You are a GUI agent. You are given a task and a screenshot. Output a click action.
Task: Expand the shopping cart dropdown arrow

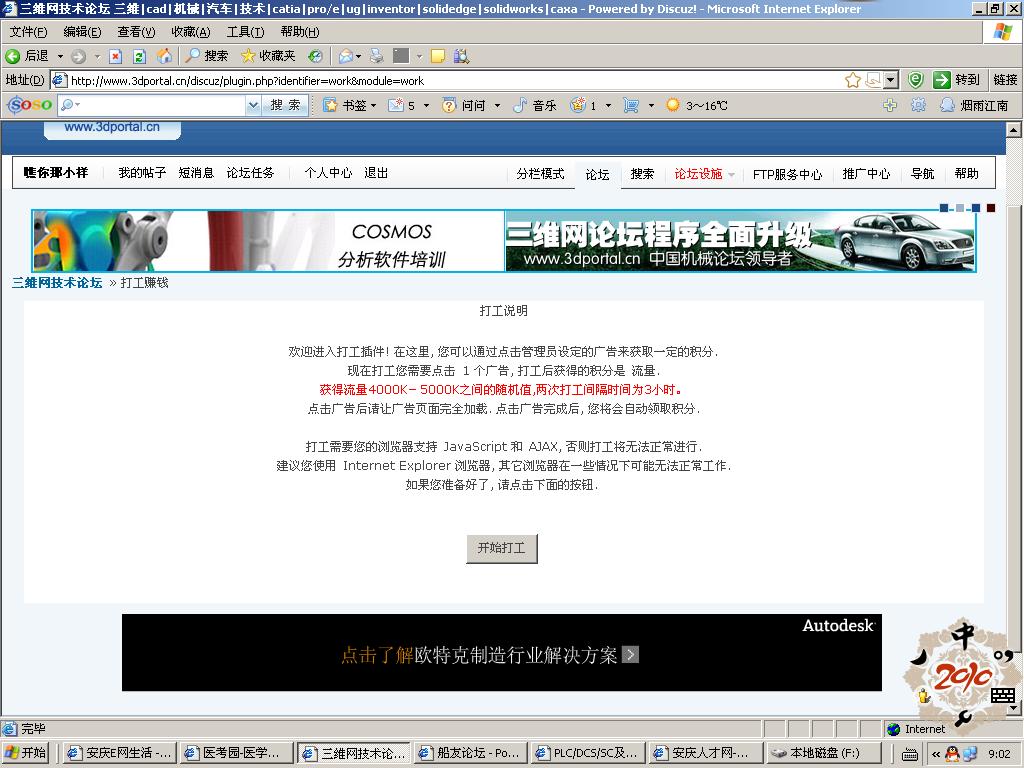click(x=651, y=105)
